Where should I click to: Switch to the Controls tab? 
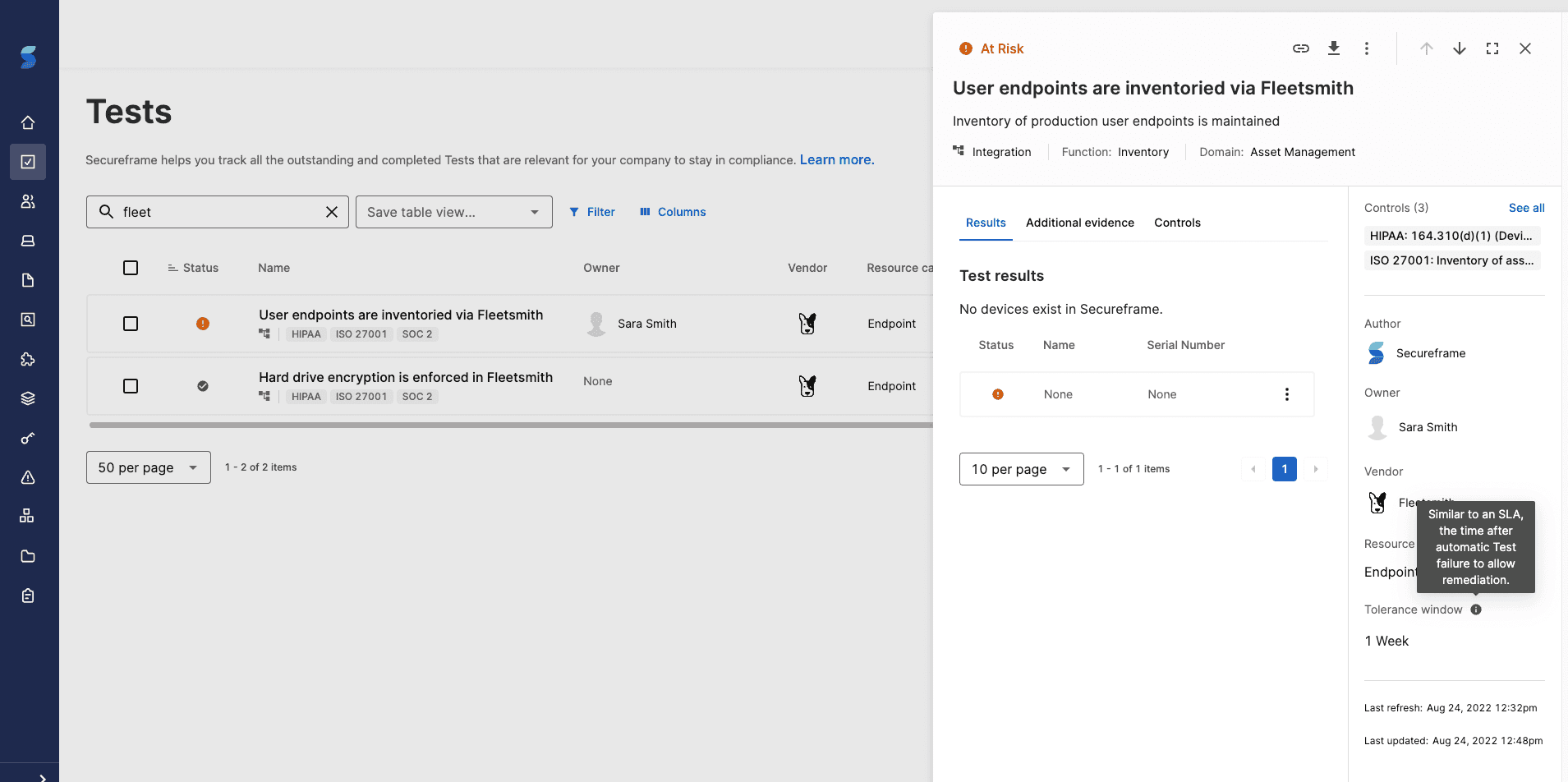(x=1177, y=223)
